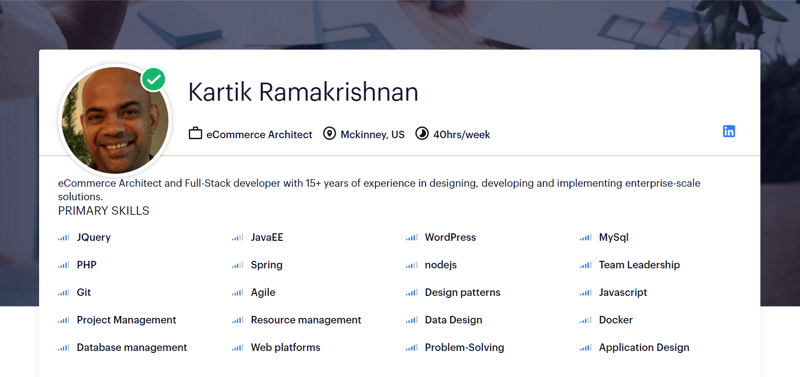This screenshot has height=377, width=800.
Task: Click the skill level bars next to Javascript
Action: pyautogui.click(x=586, y=293)
